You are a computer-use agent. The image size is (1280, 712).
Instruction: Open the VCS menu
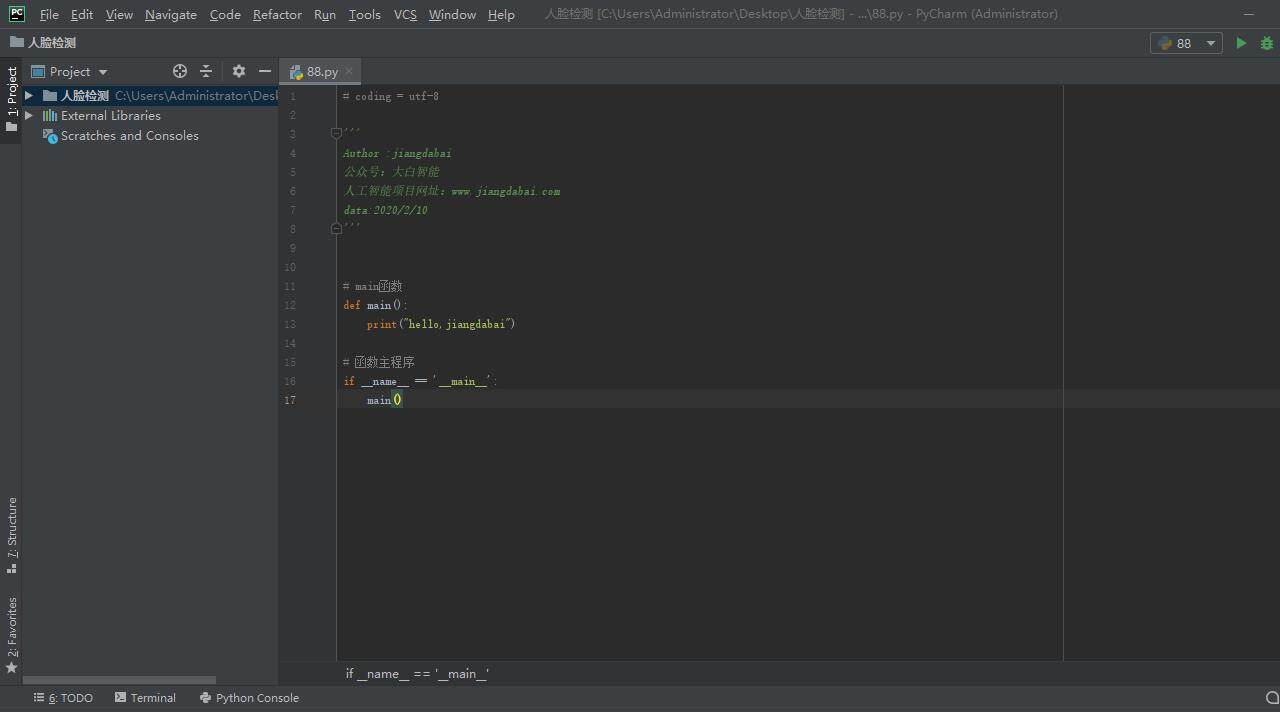point(405,14)
